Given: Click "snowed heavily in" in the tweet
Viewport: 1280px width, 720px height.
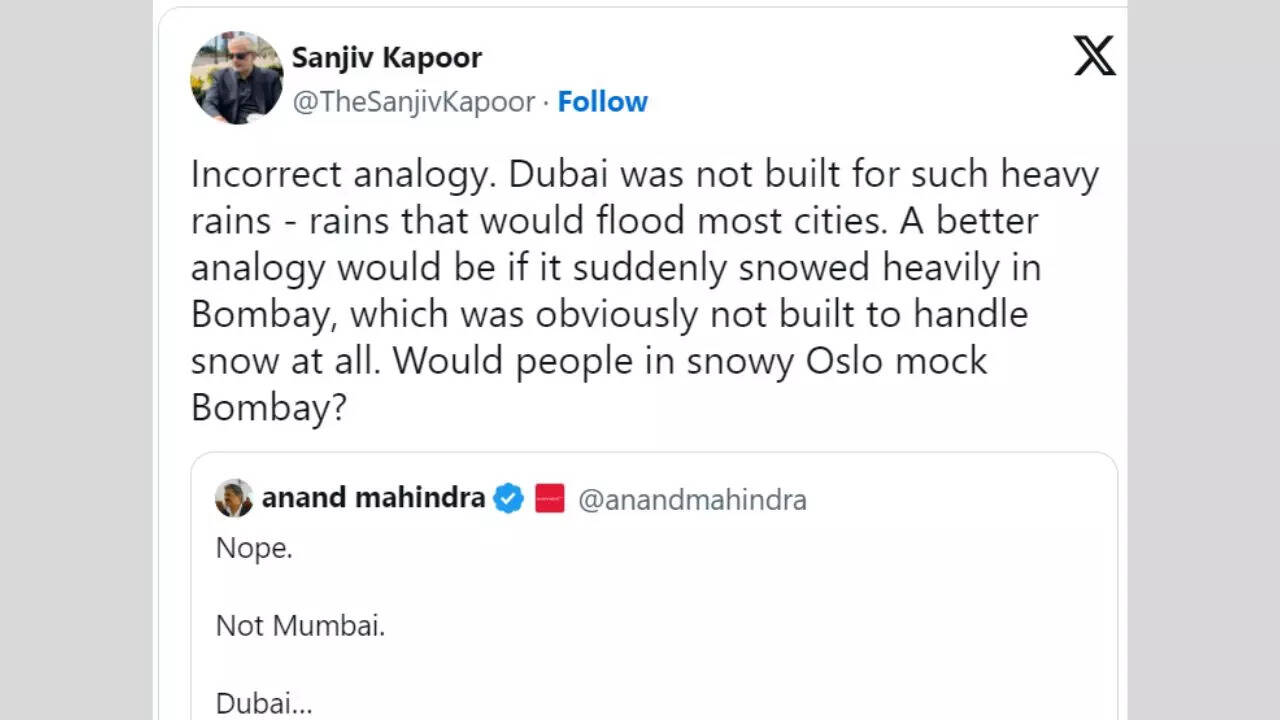Looking at the screenshot, I should pyautogui.click(x=881, y=268).
